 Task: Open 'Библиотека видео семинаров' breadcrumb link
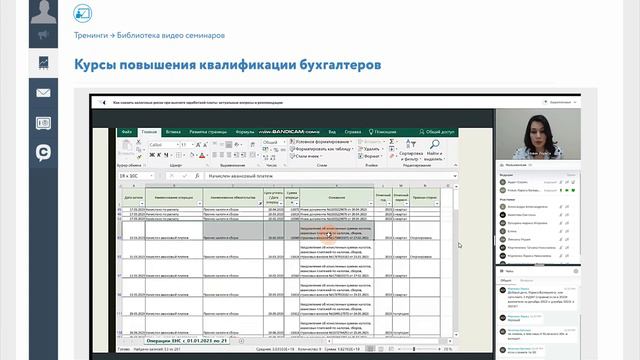point(171,35)
